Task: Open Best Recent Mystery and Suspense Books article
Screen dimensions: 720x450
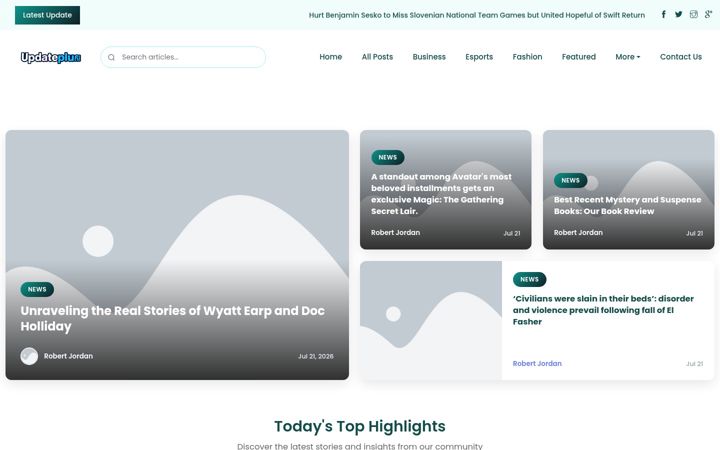Action: coord(627,205)
